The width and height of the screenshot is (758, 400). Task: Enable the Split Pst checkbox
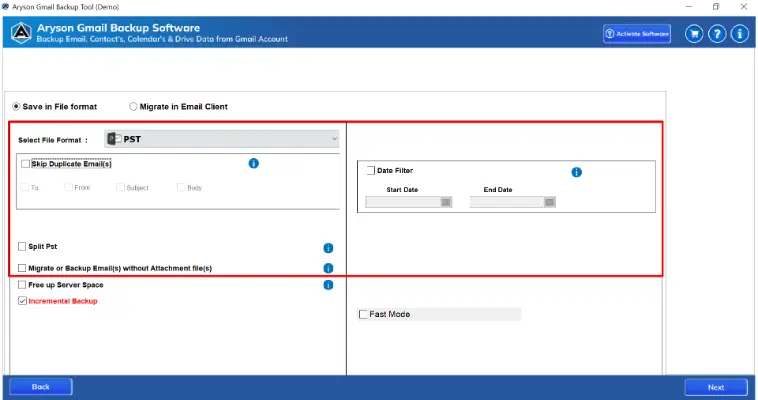tap(22, 247)
